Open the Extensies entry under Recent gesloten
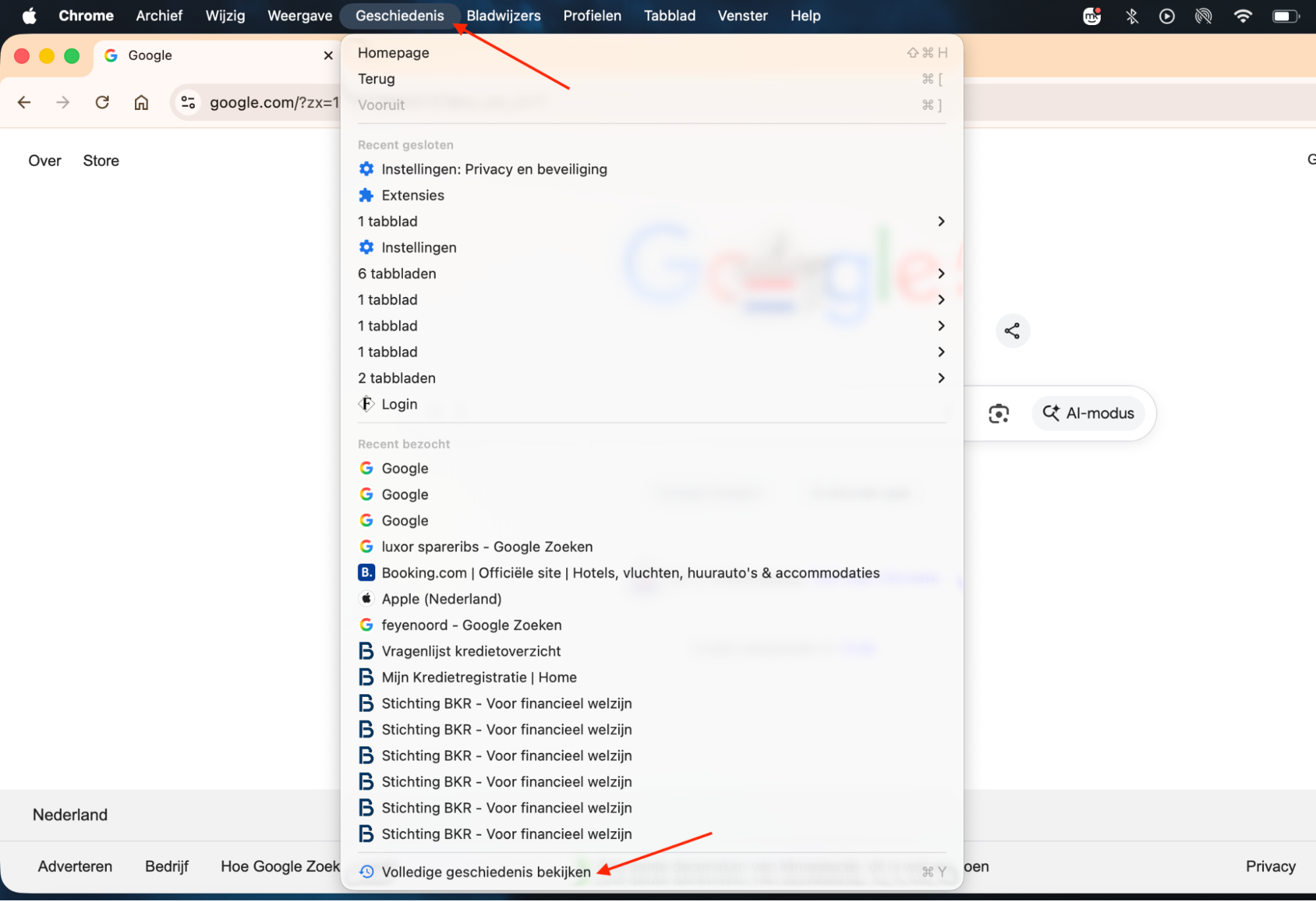Viewport: 1316px width, 901px height. (413, 195)
